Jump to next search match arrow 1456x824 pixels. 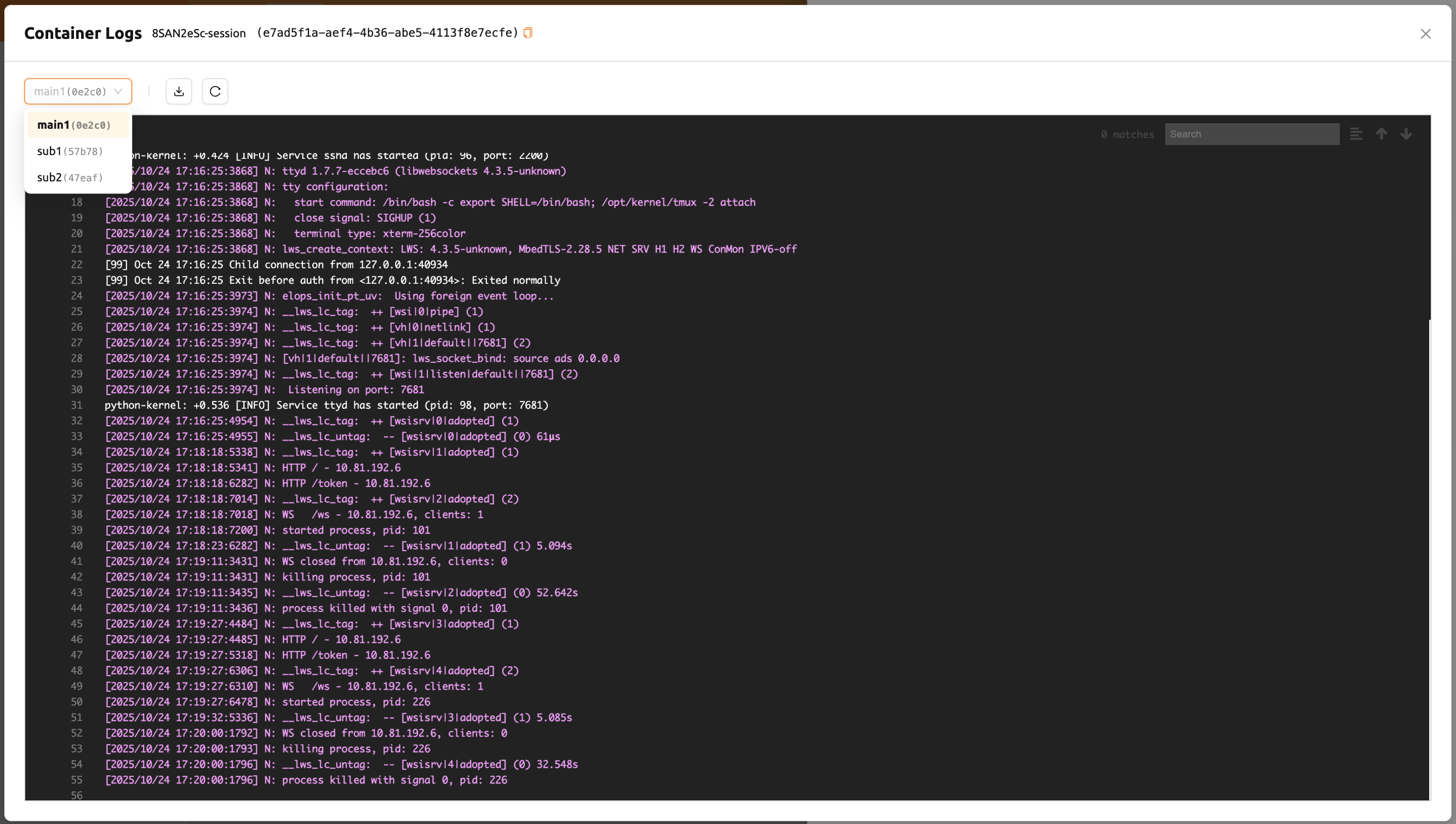pos(1406,134)
